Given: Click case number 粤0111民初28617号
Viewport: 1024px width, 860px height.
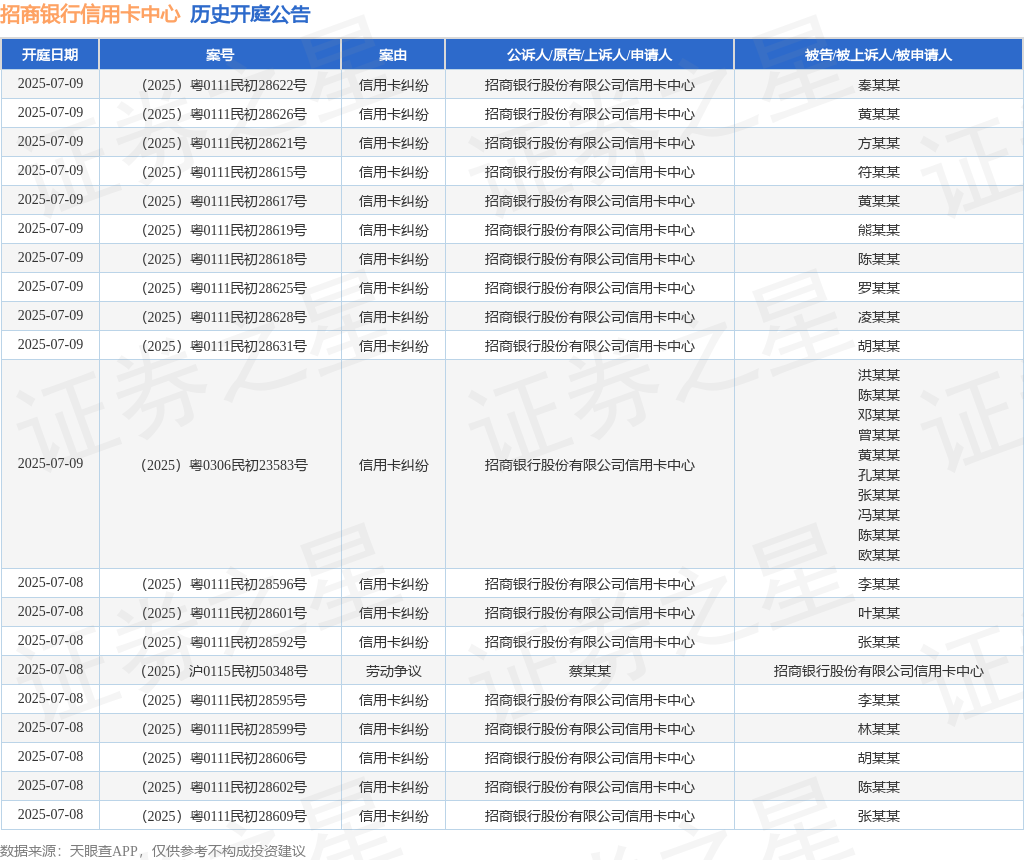Looking at the screenshot, I should [x=224, y=201].
